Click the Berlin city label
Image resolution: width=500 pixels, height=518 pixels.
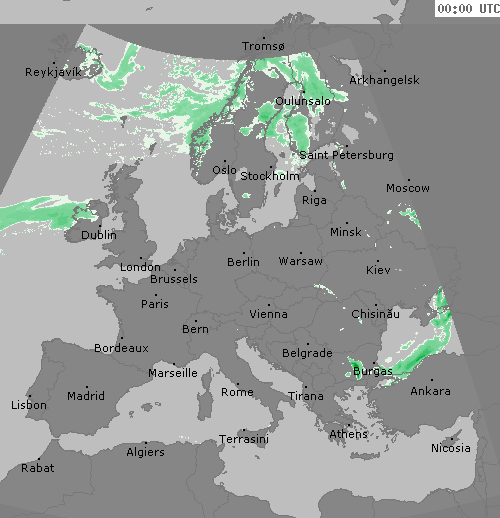pos(243,262)
